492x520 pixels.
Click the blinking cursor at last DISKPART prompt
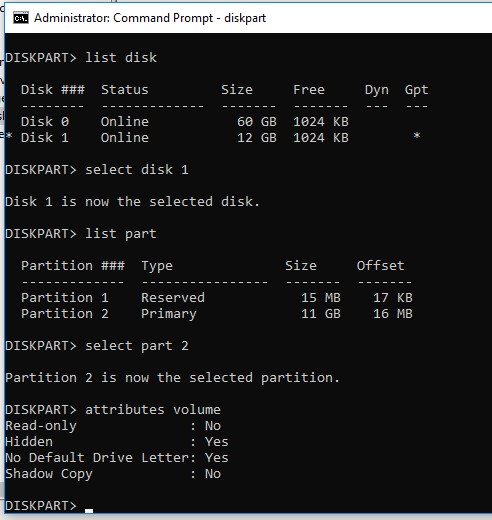click(89, 510)
